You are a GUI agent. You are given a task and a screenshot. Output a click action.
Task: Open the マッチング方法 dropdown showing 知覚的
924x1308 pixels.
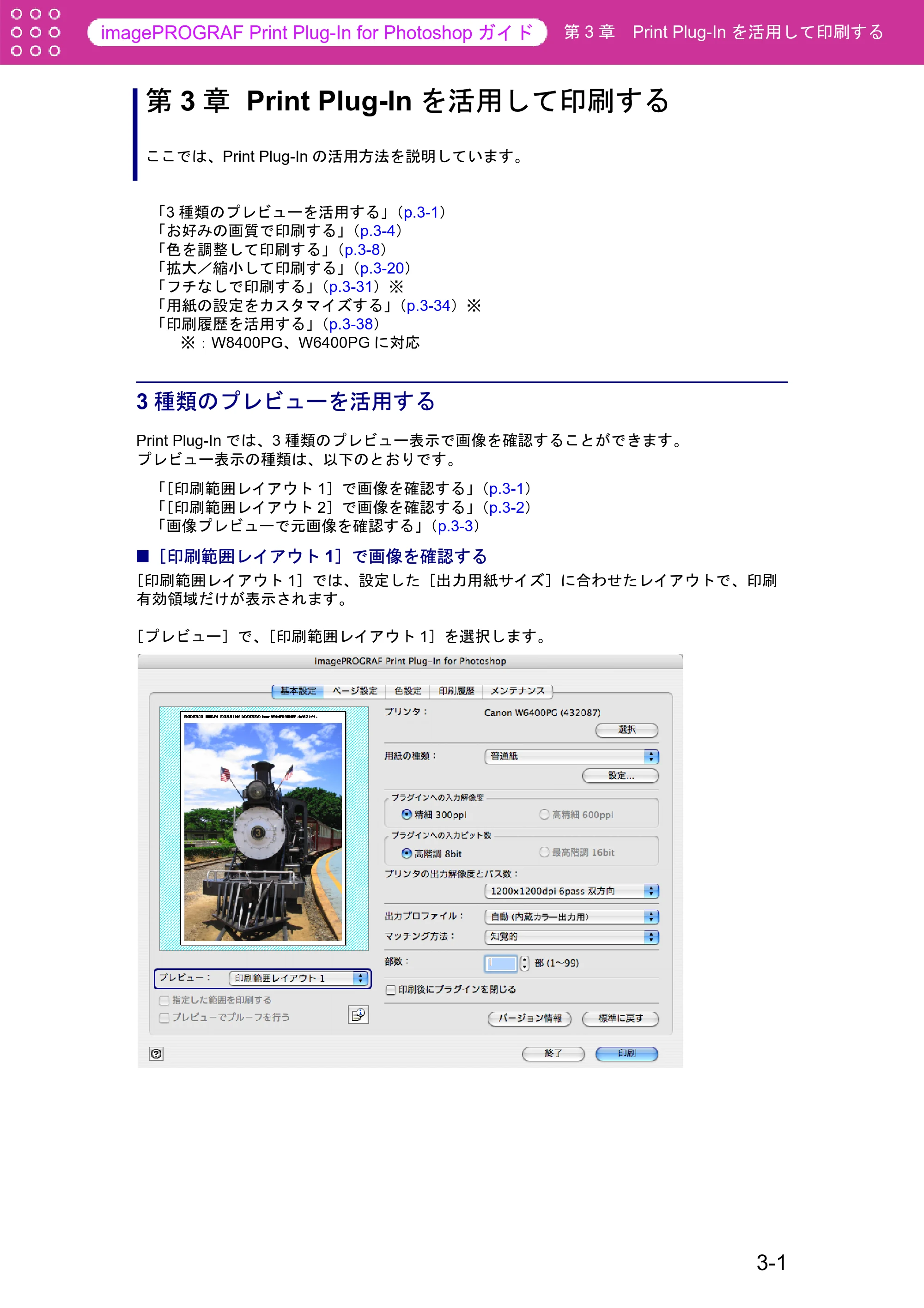coord(571,937)
